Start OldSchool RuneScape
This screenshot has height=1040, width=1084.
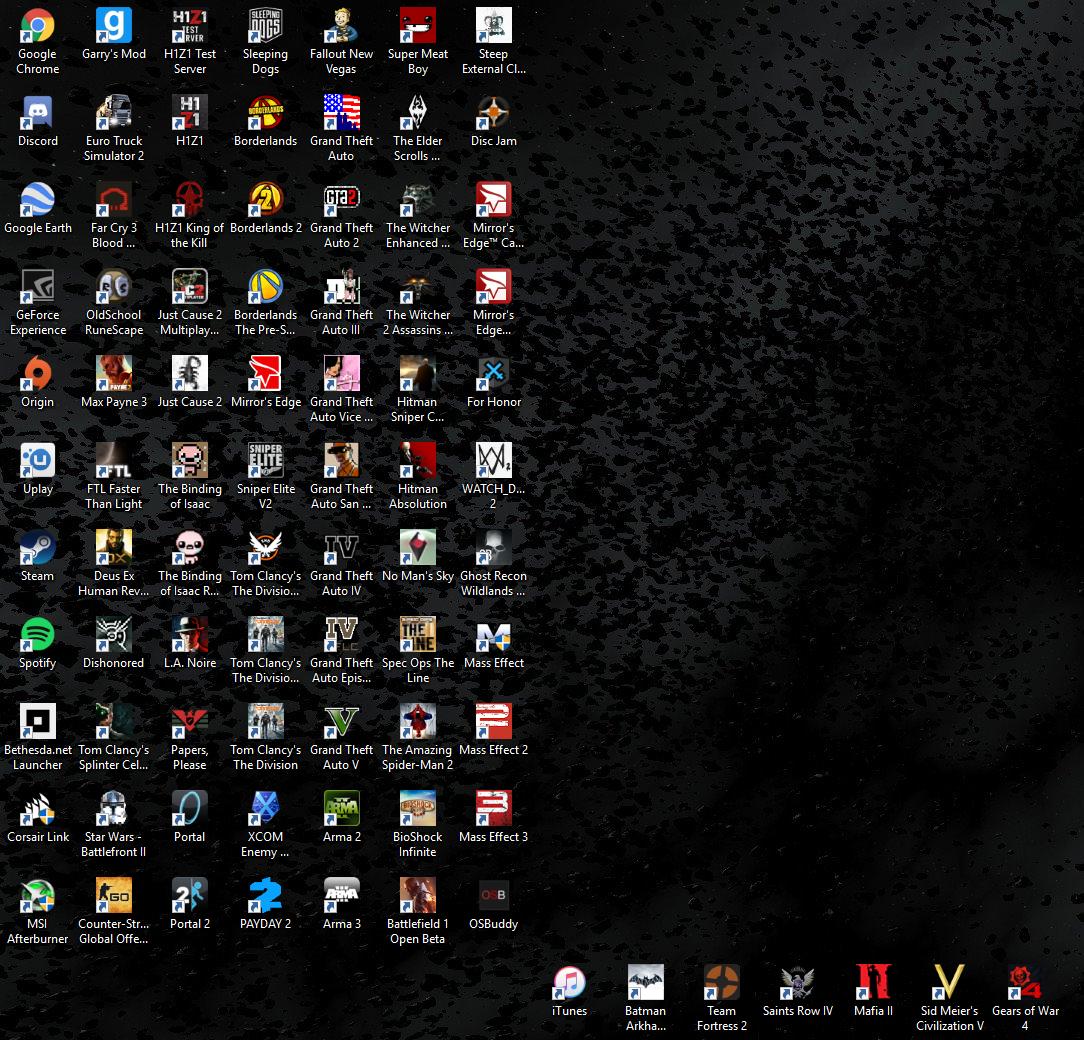pos(113,285)
